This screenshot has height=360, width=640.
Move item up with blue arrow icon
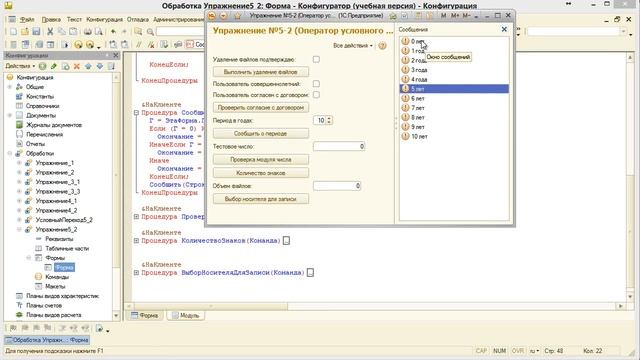[88, 66]
